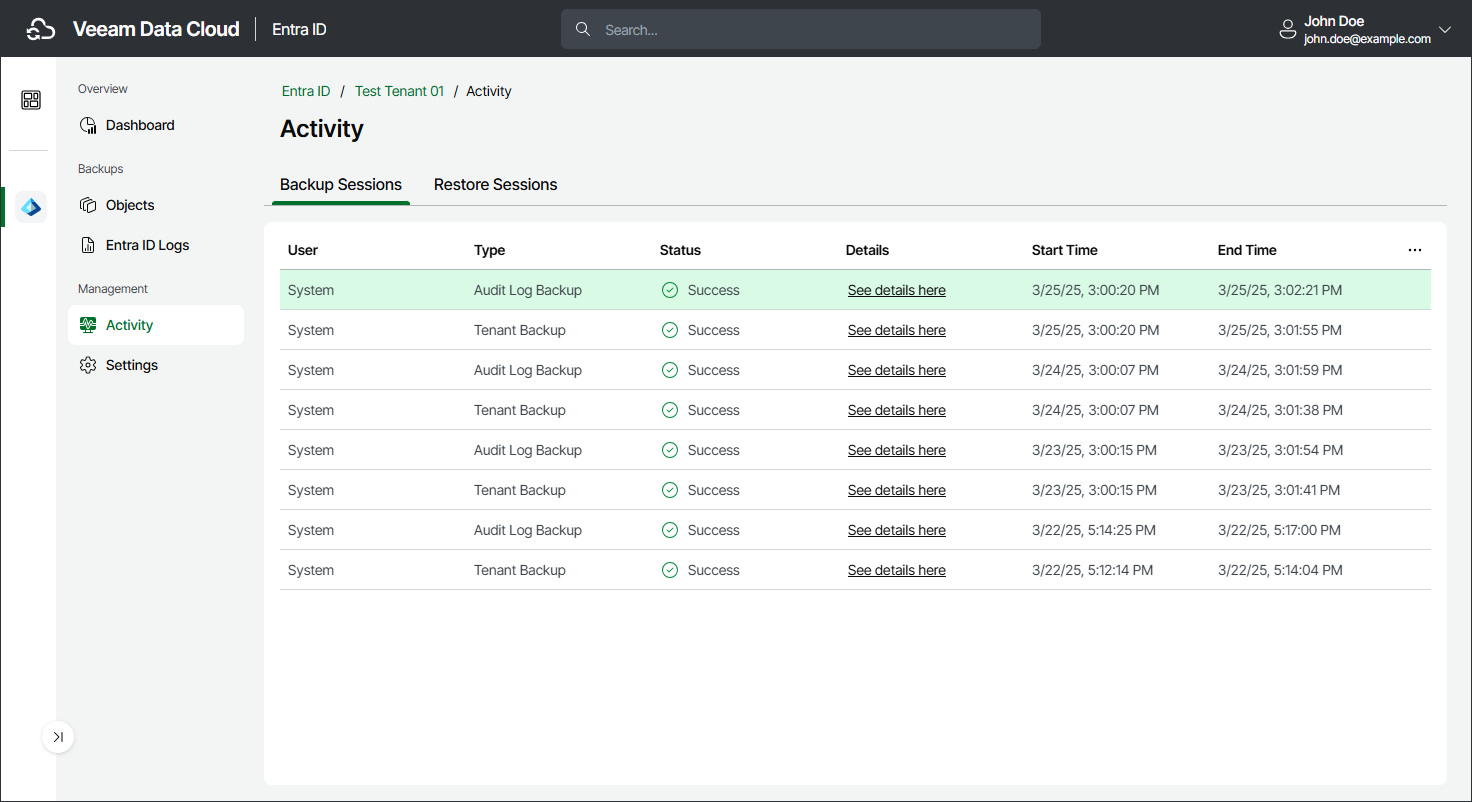Click success icon in 3/24/25 3:01:38 PM row
Viewport: 1472px width, 802px height.
(x=670, y=410)
